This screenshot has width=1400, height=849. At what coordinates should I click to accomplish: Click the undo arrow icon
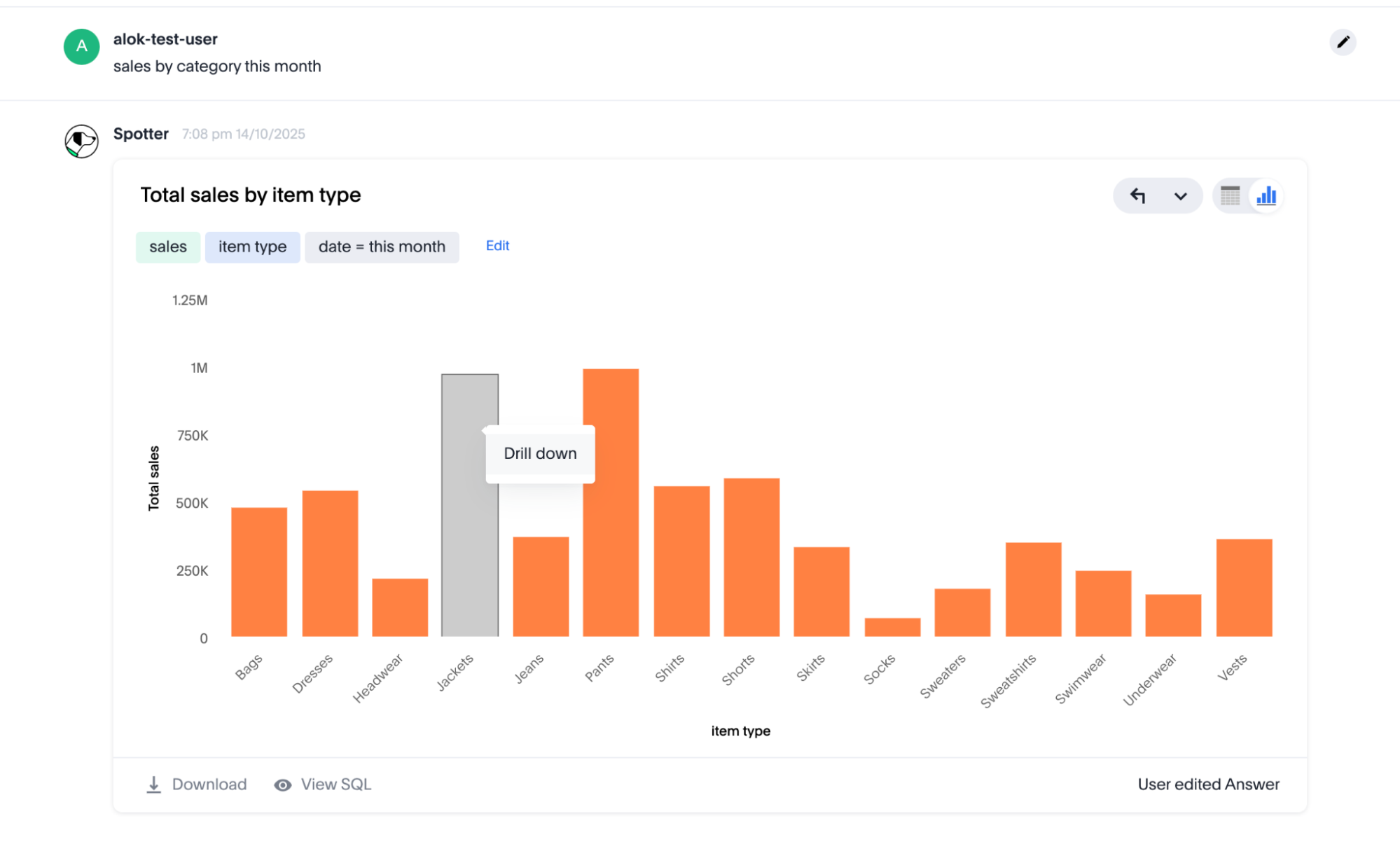1138,196
